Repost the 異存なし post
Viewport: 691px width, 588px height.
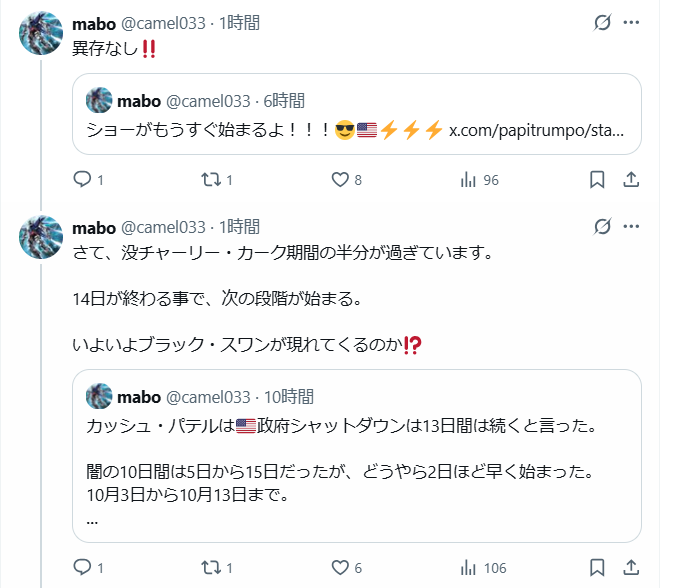(x=210, y=180)
